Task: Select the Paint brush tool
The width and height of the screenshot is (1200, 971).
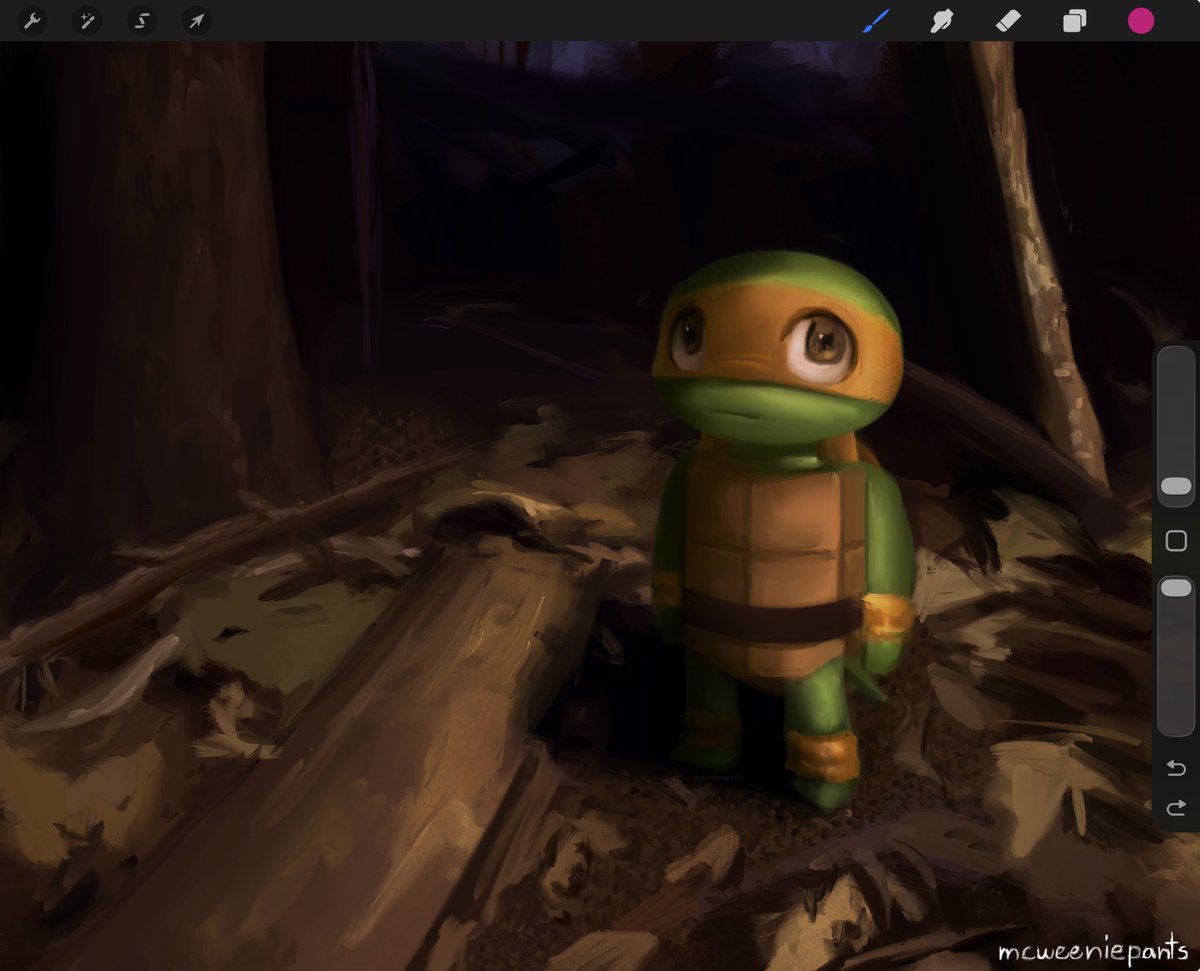Action: pos(876,21)
